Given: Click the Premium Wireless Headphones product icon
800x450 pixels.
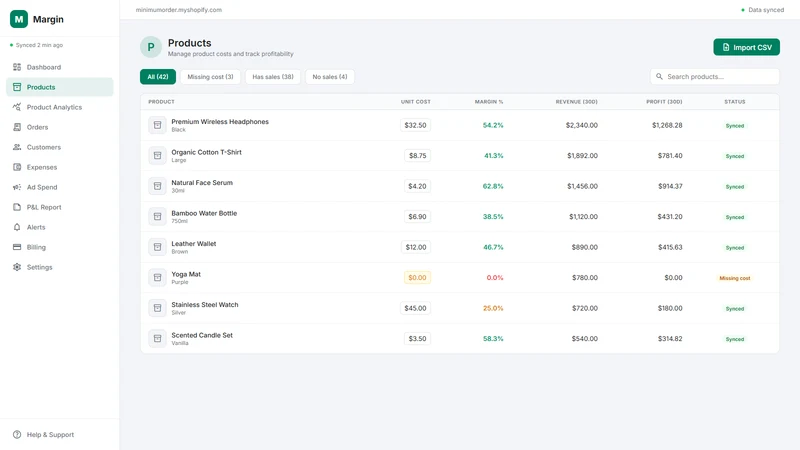Looking at the screenshot, I should (x=157, y=125).
